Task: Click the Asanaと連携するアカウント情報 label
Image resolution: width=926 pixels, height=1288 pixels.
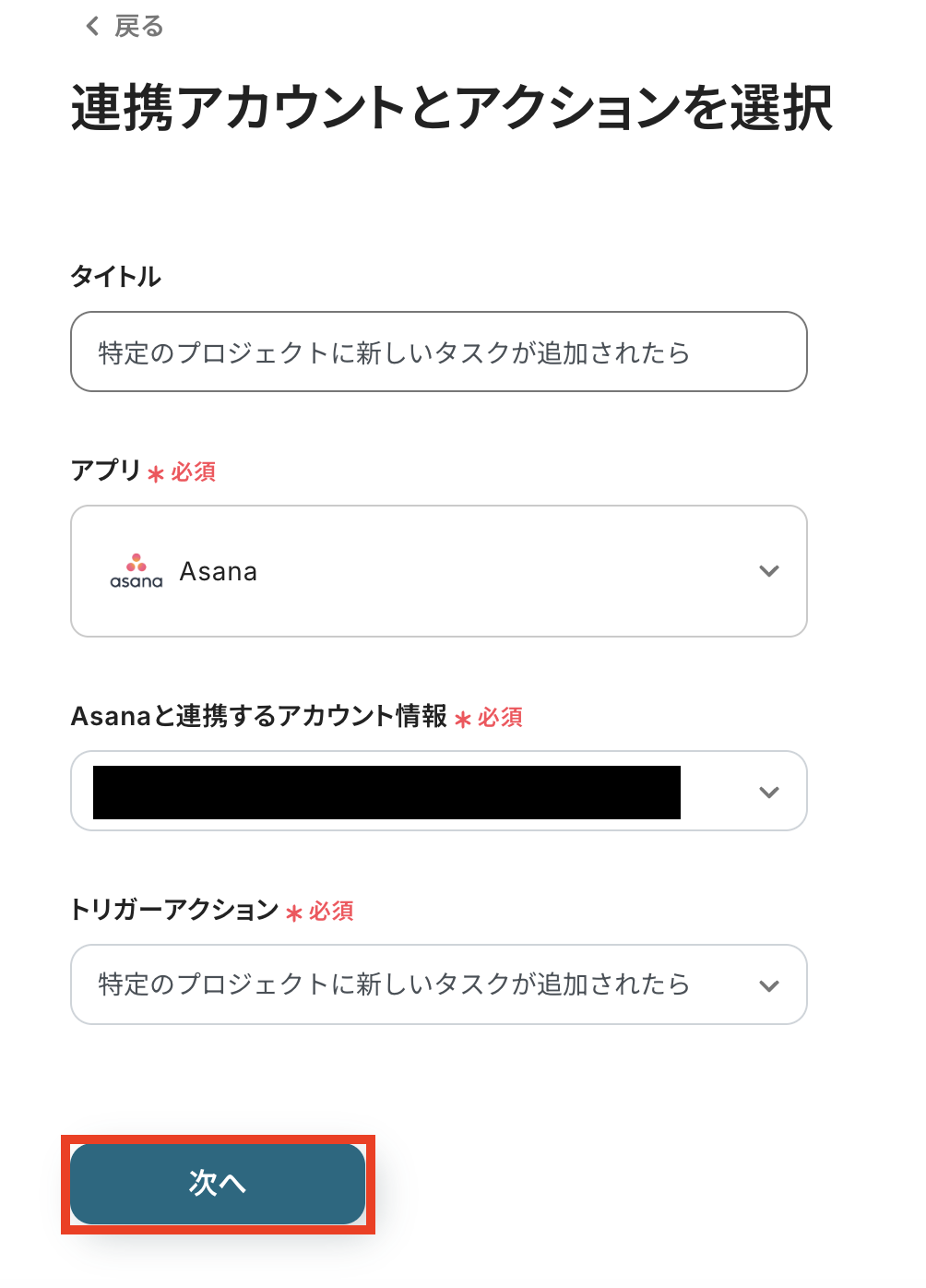Action: [259, 716]
